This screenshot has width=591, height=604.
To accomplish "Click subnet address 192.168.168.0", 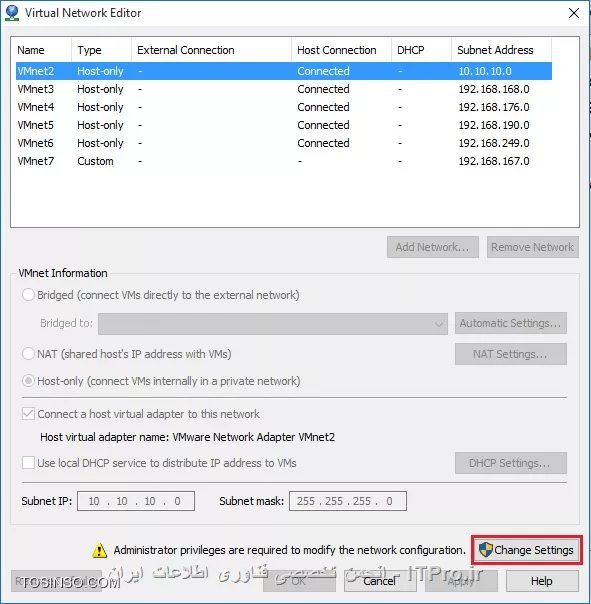I will [494, 89].
